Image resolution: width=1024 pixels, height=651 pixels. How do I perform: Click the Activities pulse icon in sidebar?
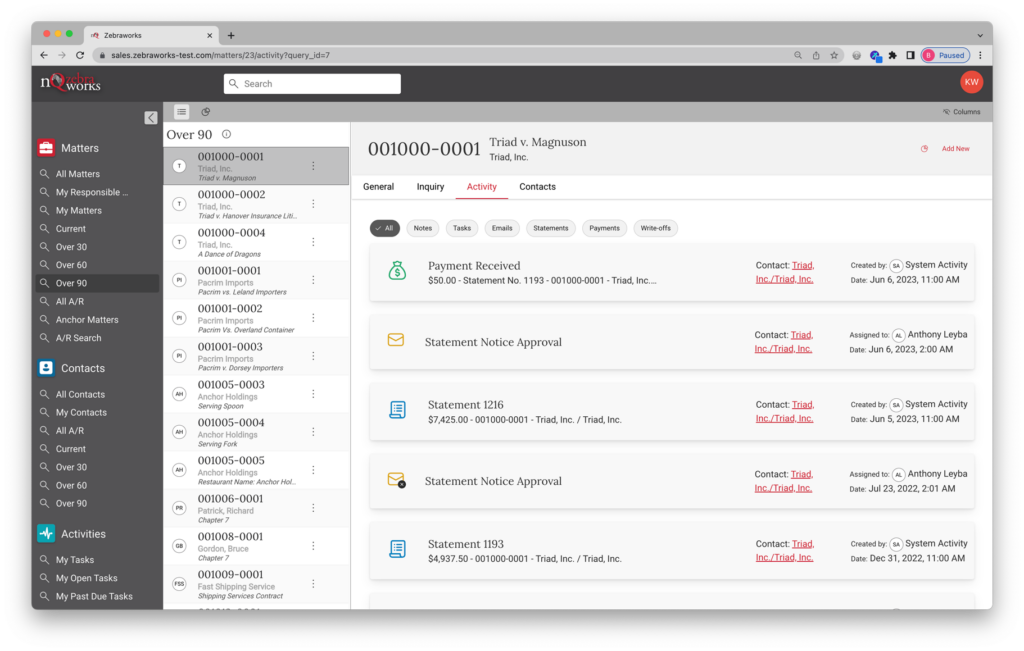coord(46,534)
